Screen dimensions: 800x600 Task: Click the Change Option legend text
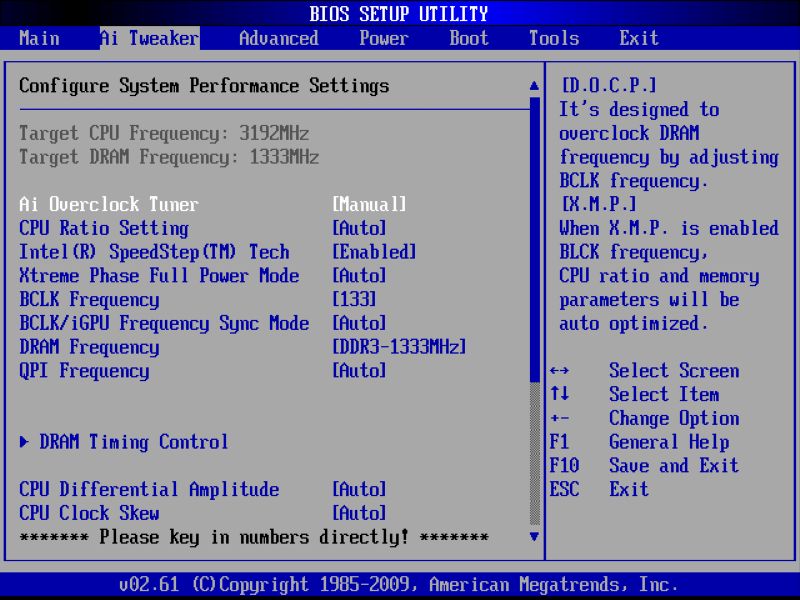tap(674, 418)
